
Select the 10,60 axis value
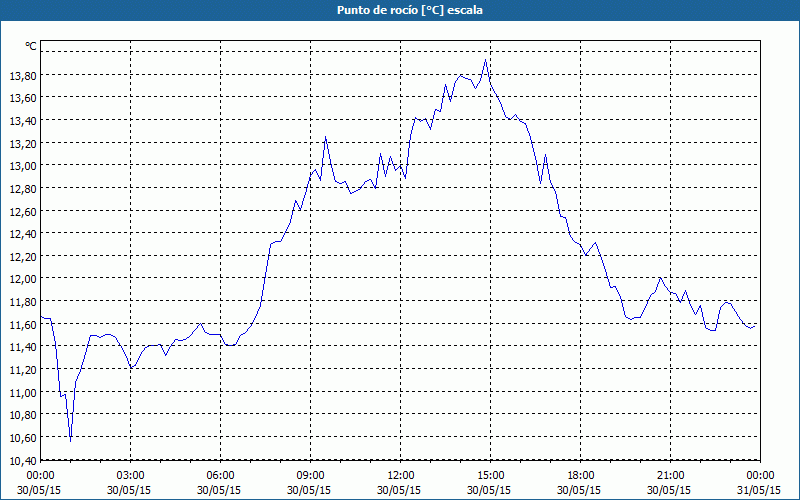point(23,438)
